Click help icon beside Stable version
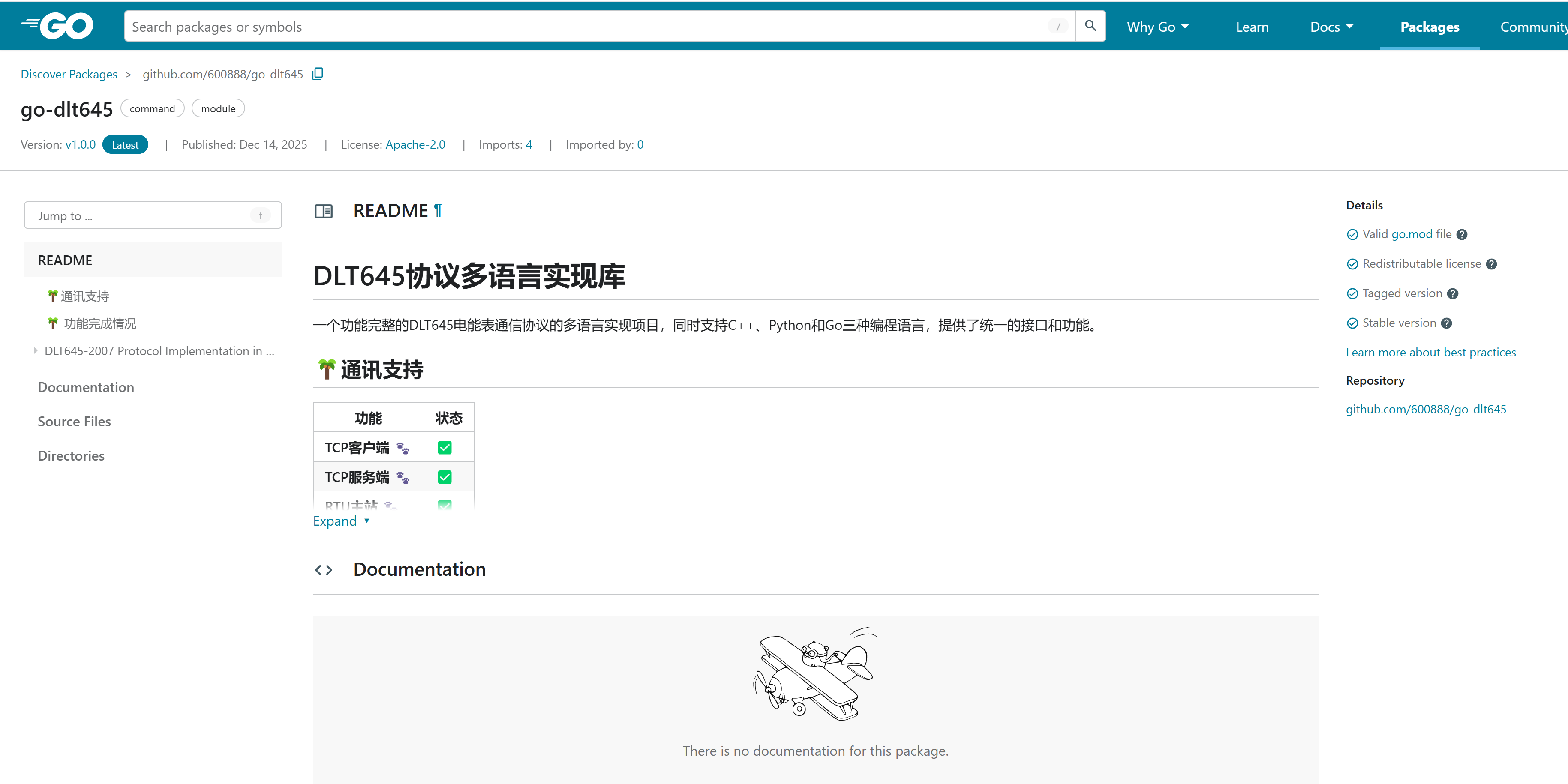 pos(1447,323)
